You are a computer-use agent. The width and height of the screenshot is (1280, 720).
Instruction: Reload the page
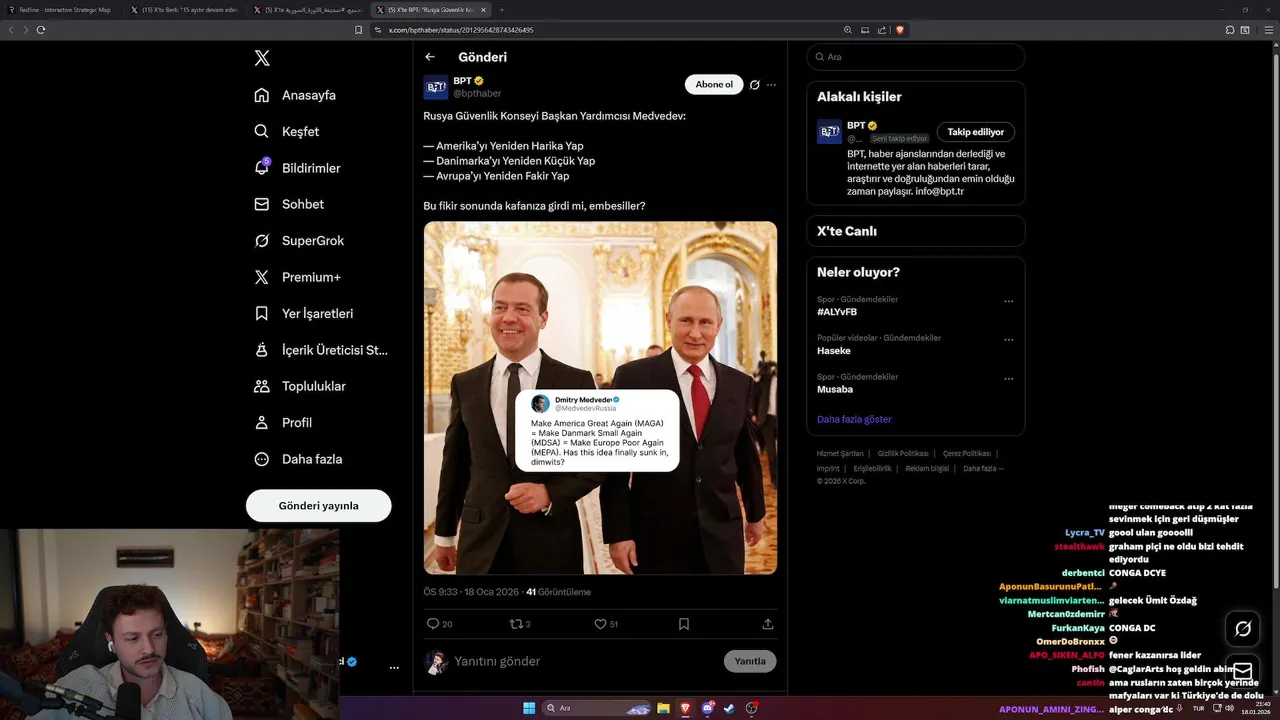tap(40, 30)
